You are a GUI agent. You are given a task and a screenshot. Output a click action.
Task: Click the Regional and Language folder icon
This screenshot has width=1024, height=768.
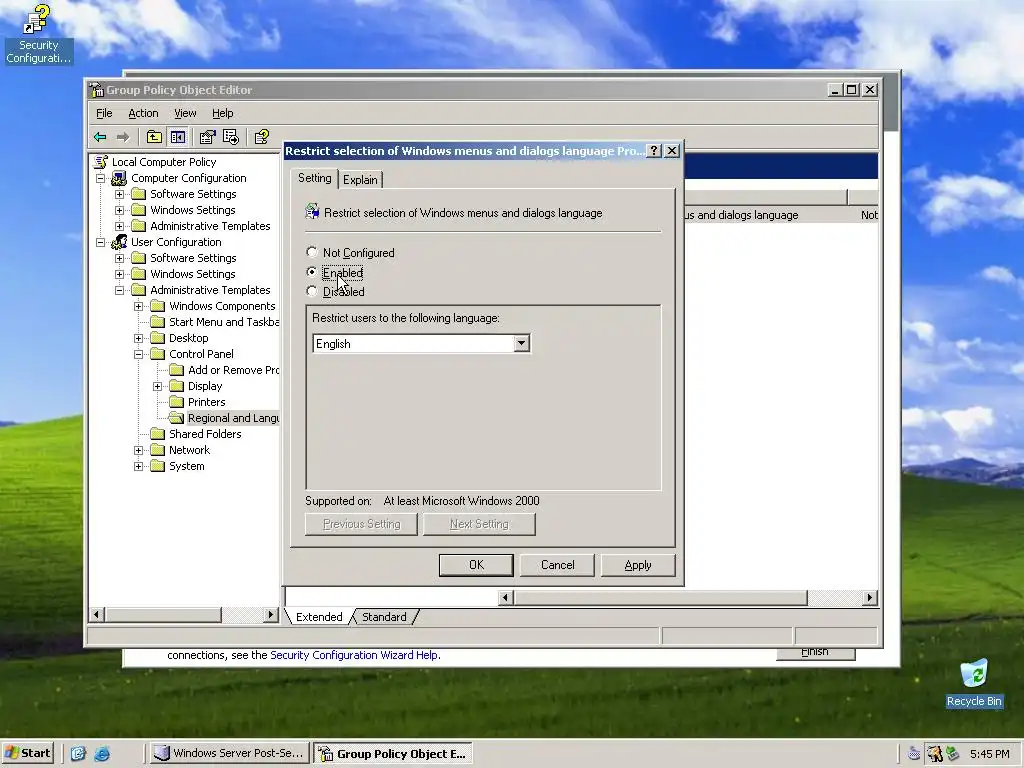pyautogui.click(x=176, y=418)
